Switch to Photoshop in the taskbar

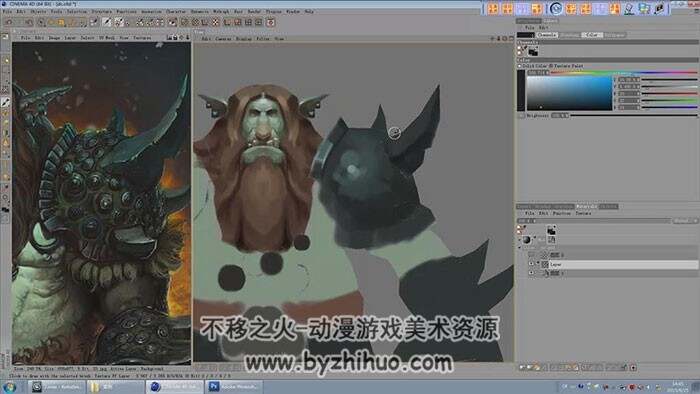[234, 387]
